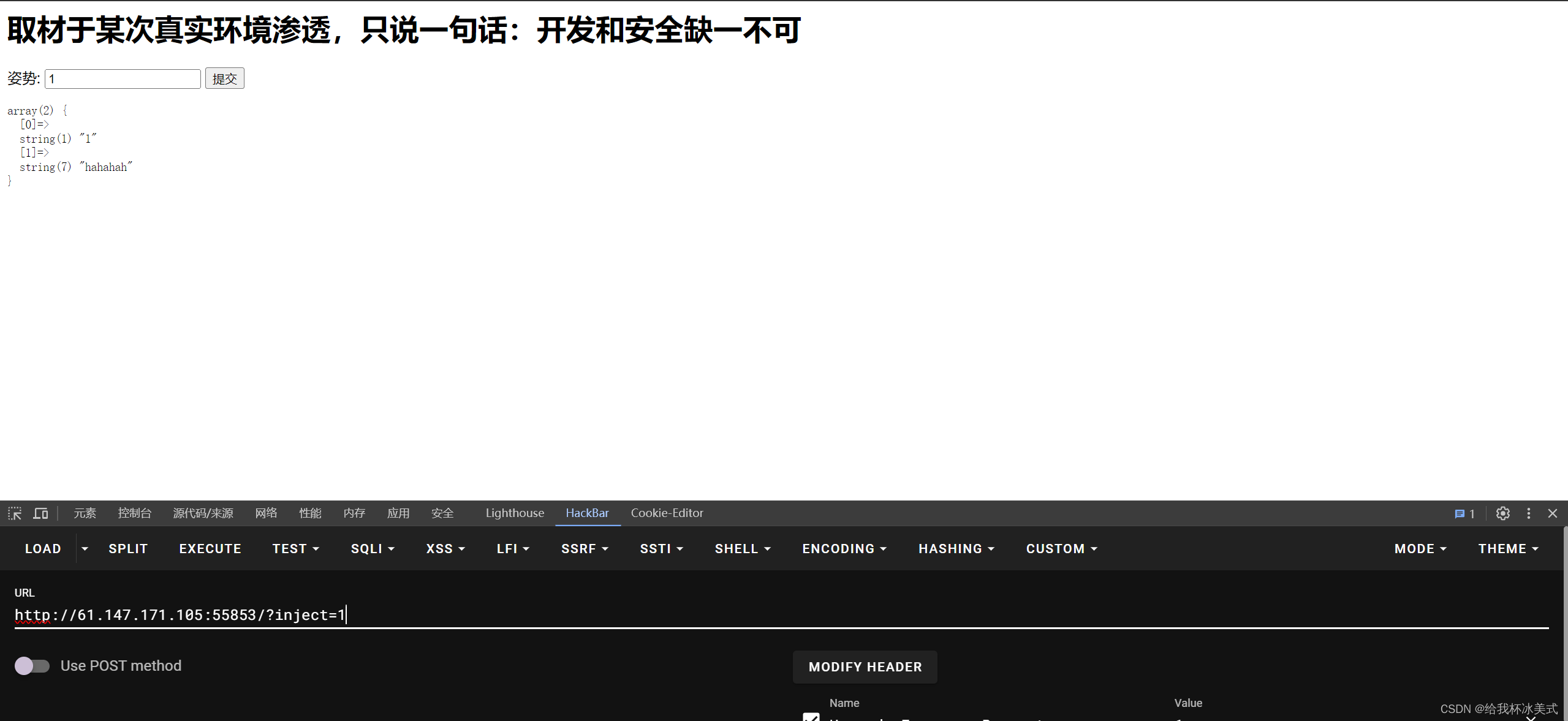Image resolution: width=1568 pixels, height=721 pixels.
Task: Switch to the HackBar tab
Action: coord(586,513)
